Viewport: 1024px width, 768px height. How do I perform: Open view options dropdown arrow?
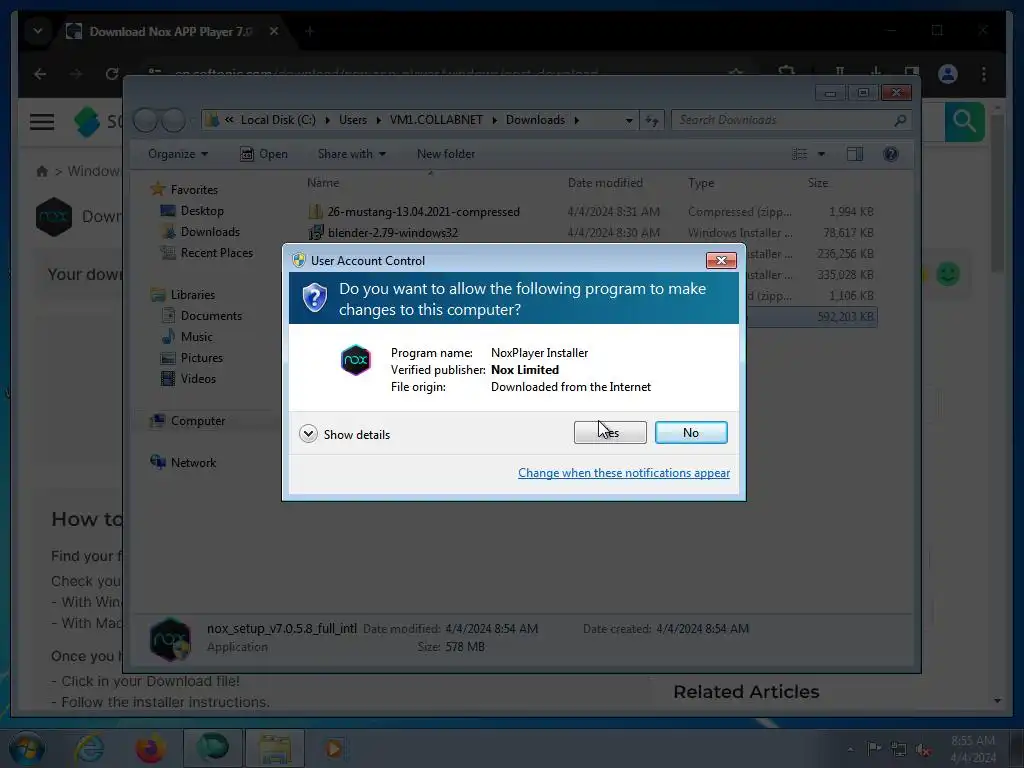coord(822,154)
